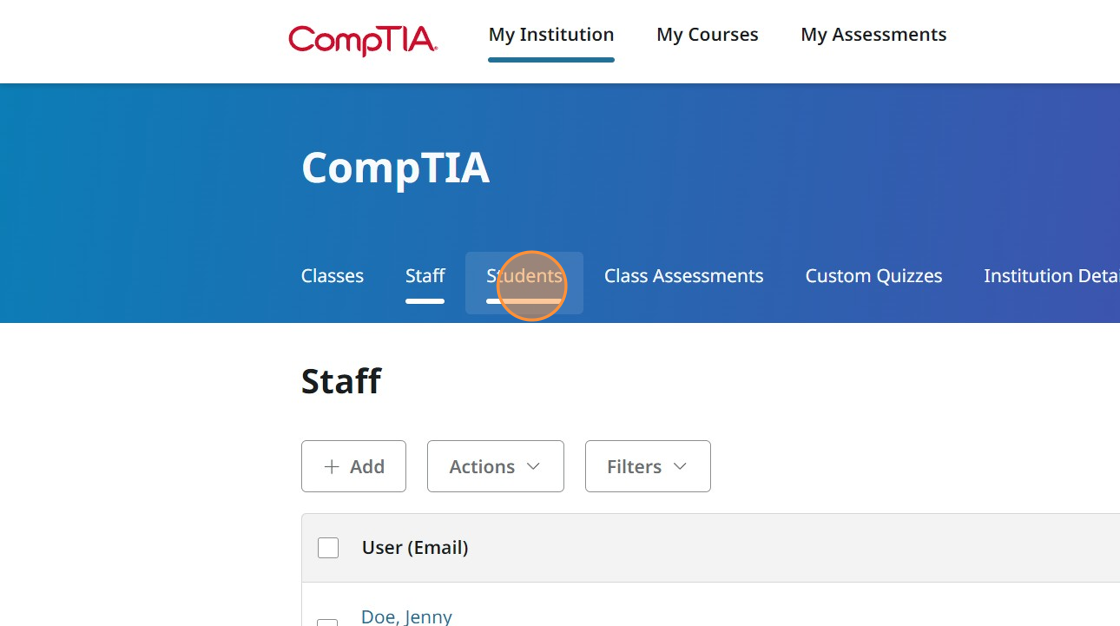1120x626 pixels.
Task: Click the plus icon on Add button
Action: click(x=332, y=467)
